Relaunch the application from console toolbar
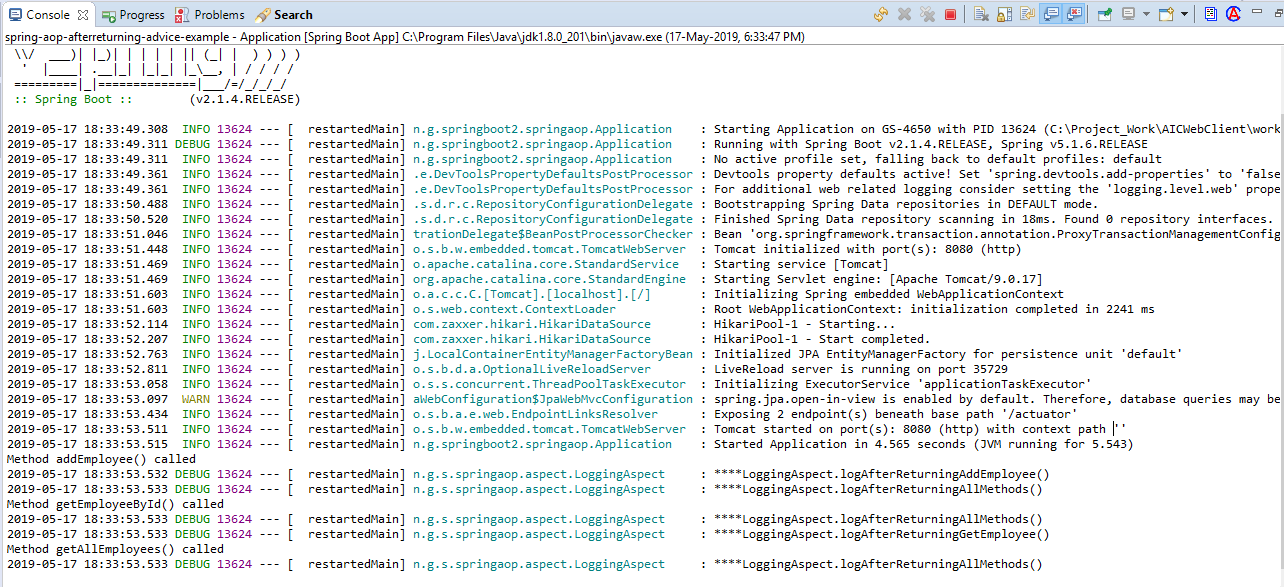1284x587 pixels. point(881,14)
